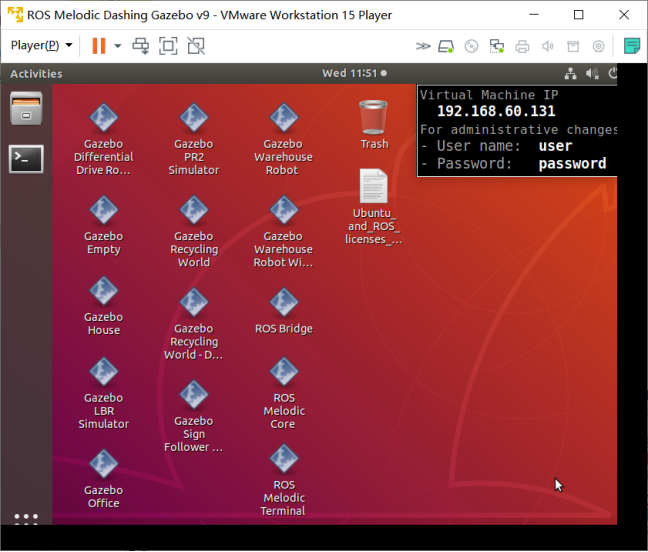Click the 192.168.60.131 IP address text
648x552 pixels.
coord(496,111)
